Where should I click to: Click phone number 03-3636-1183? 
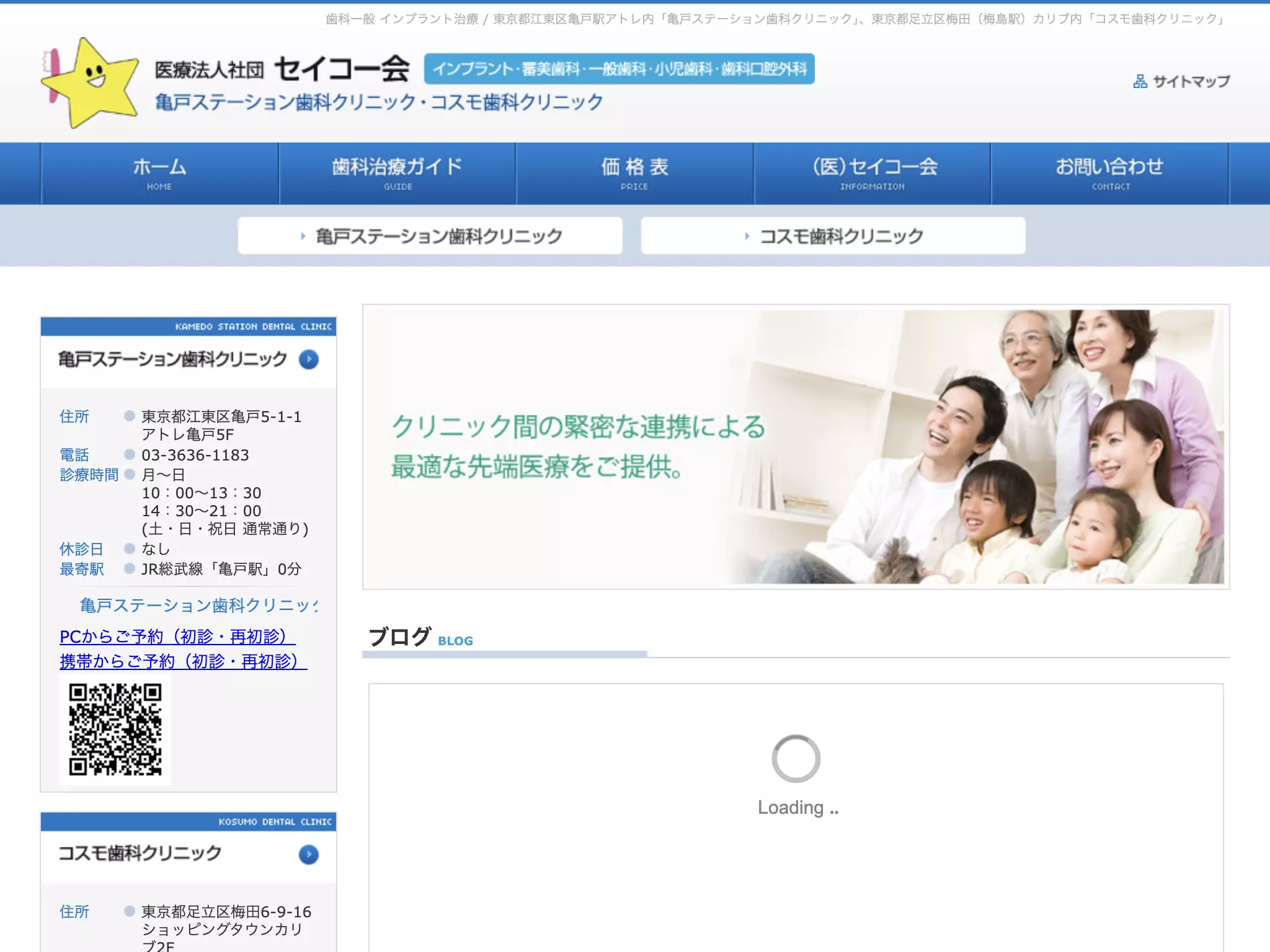coord(195,455)
